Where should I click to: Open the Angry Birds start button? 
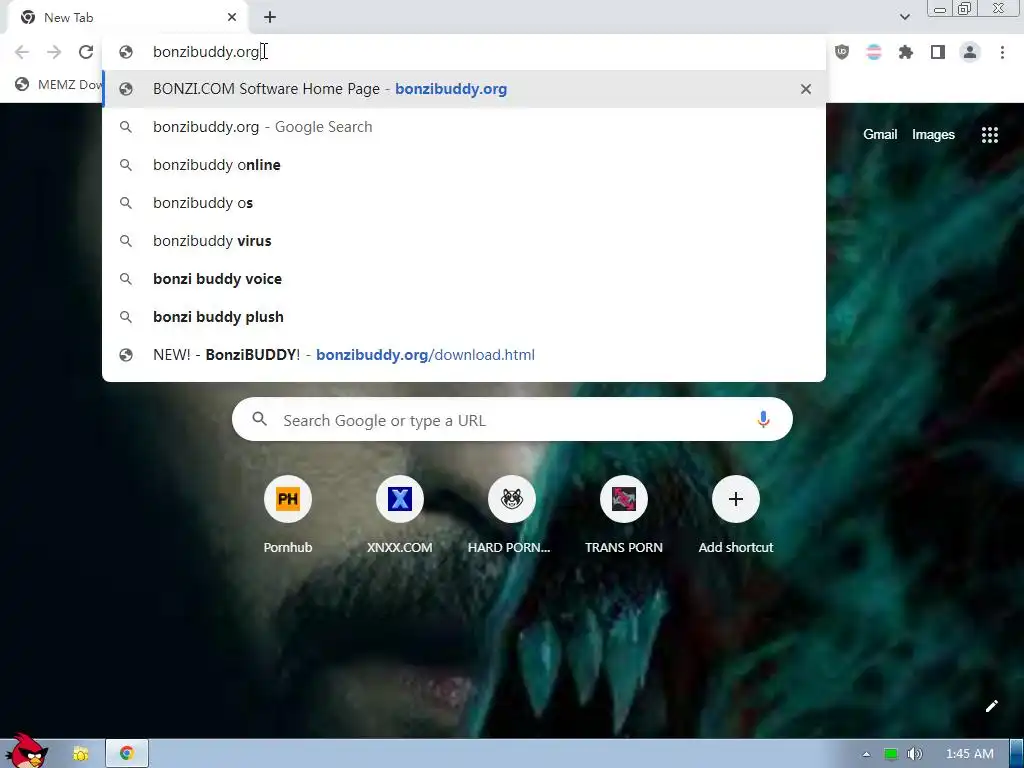click(26, 751)
